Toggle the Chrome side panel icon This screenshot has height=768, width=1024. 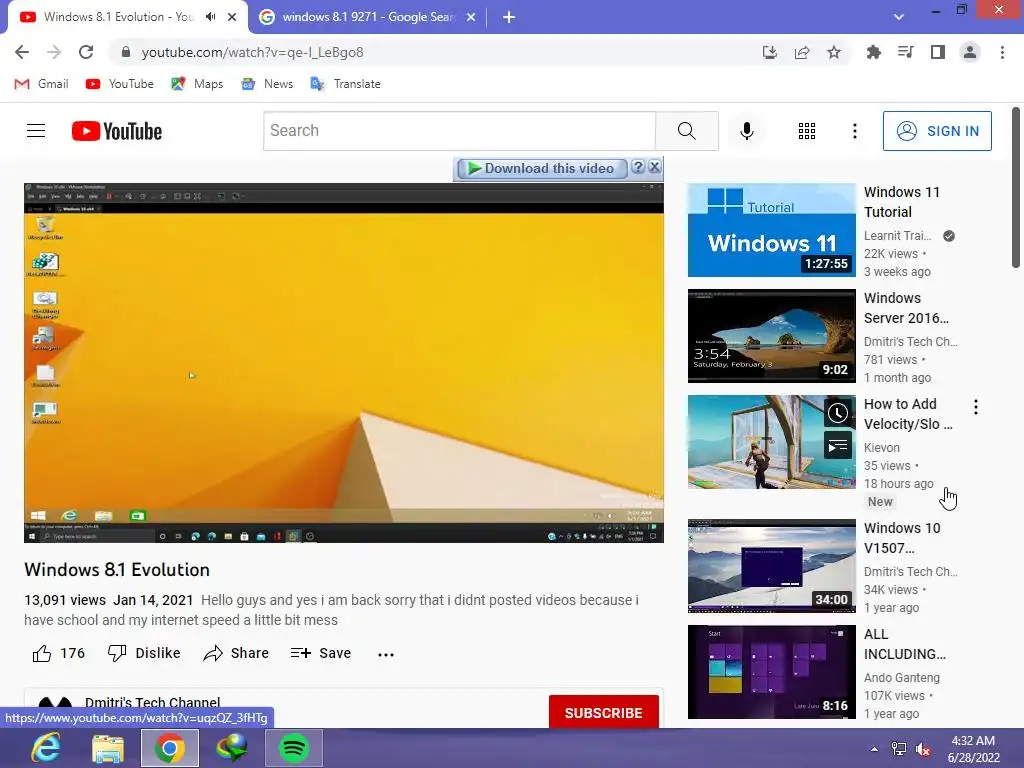click(x=938, y=52)
